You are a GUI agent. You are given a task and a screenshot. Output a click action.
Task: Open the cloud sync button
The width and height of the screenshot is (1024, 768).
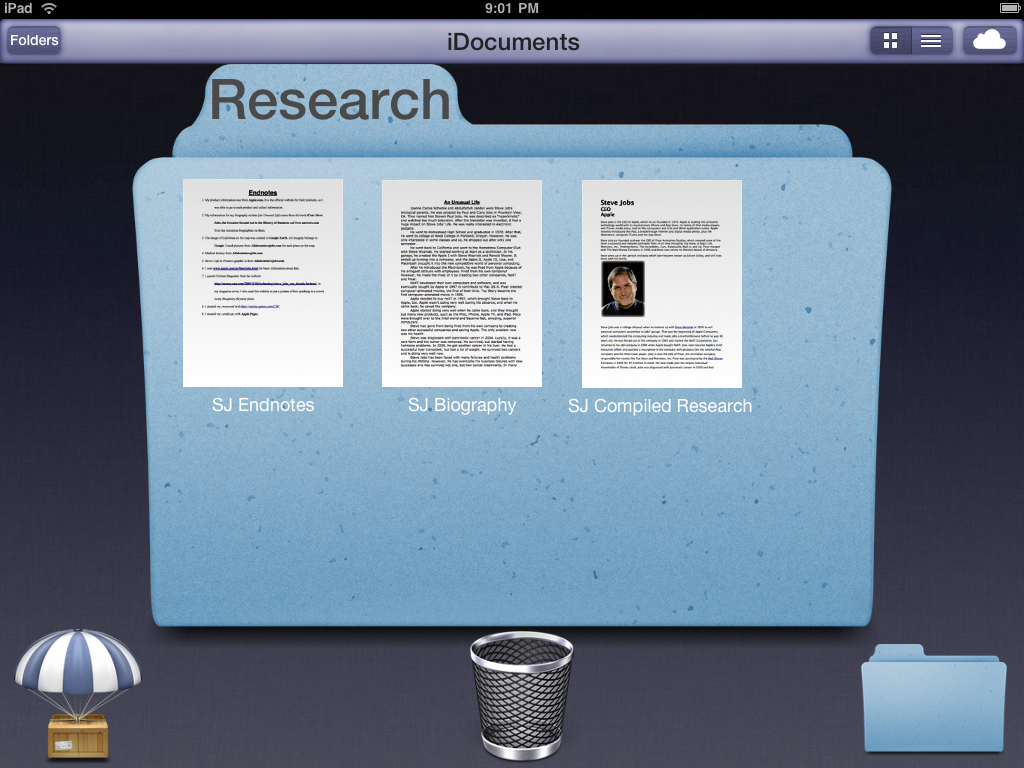989,41
